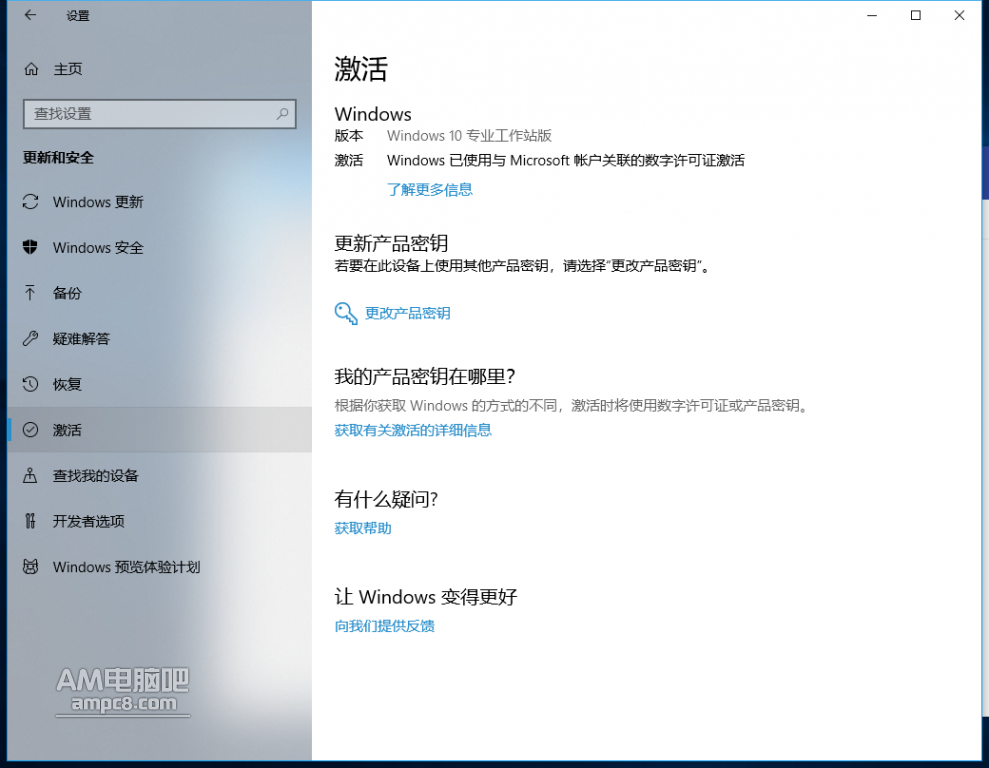Screen dimensions: 989x768
Task: Click the digital license activation status text
Action: pos(566,161)
